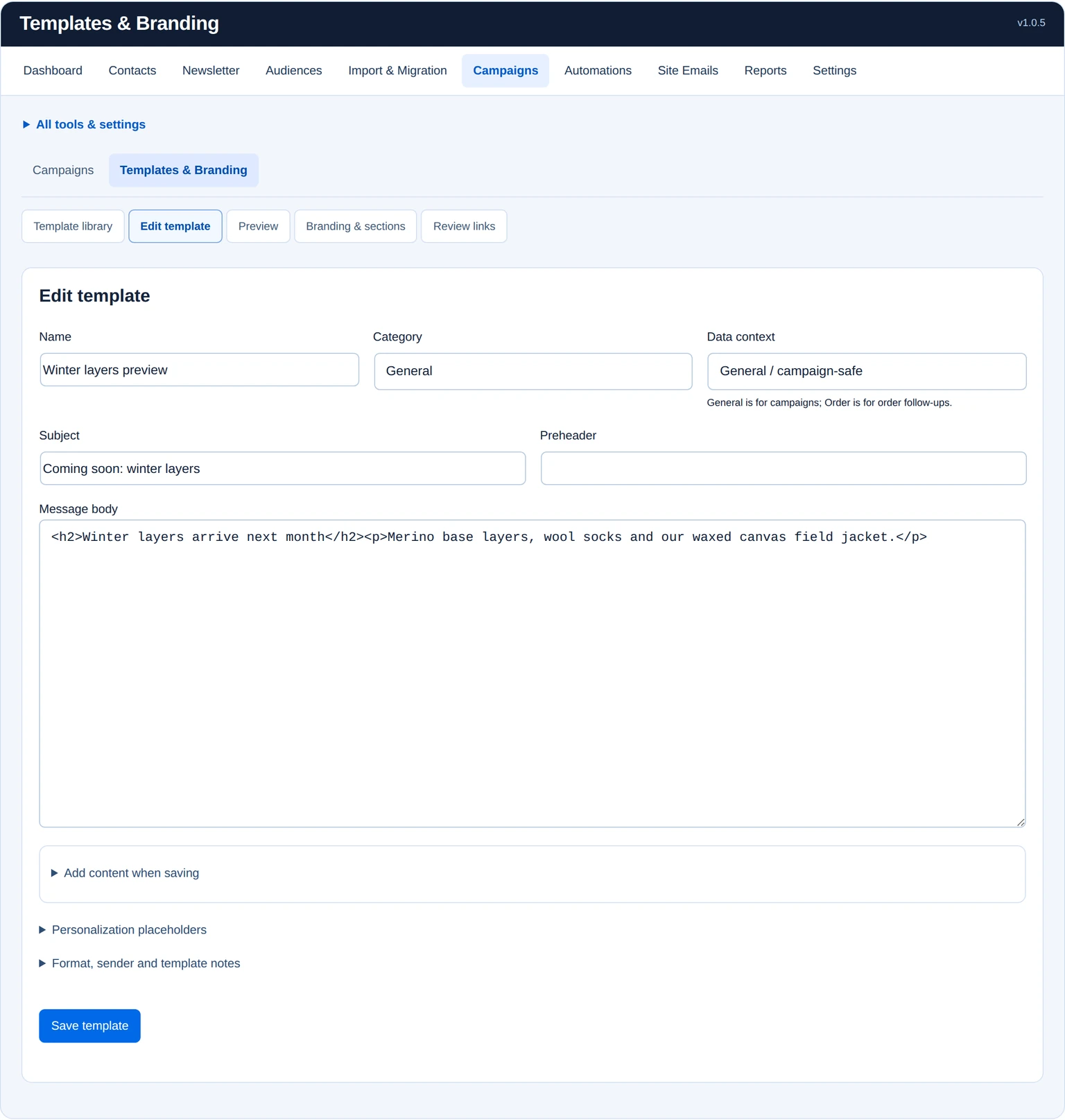The image size is (1065, 1120).
Task: Open Audiences tab
Action: 294,71
